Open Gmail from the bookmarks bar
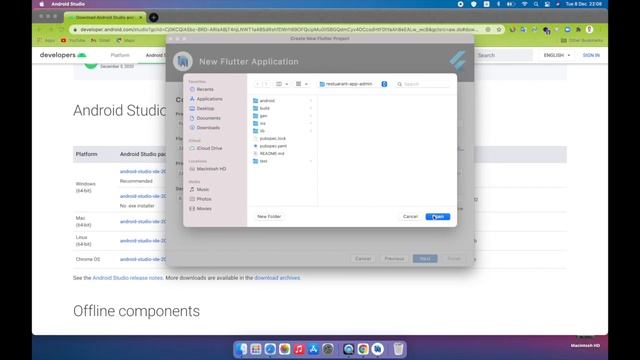Screen dimensions: 640x360 click(x=101, y=40)
